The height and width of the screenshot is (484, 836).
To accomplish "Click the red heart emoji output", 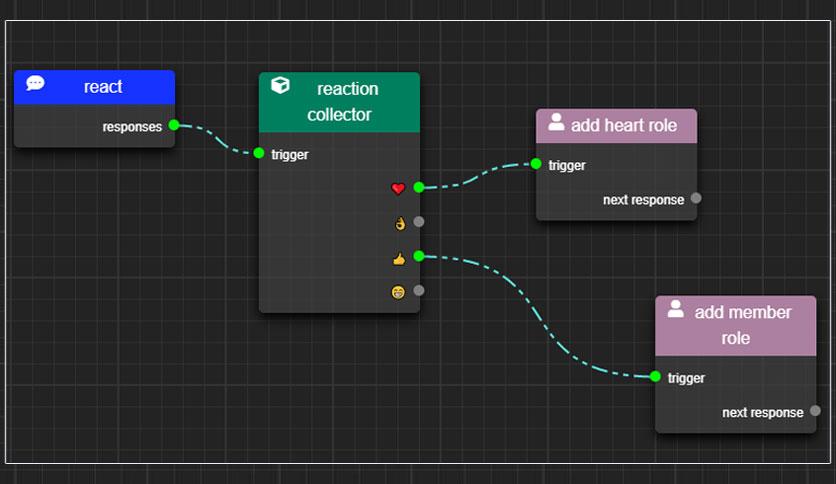I will click(x=398, y=188).
